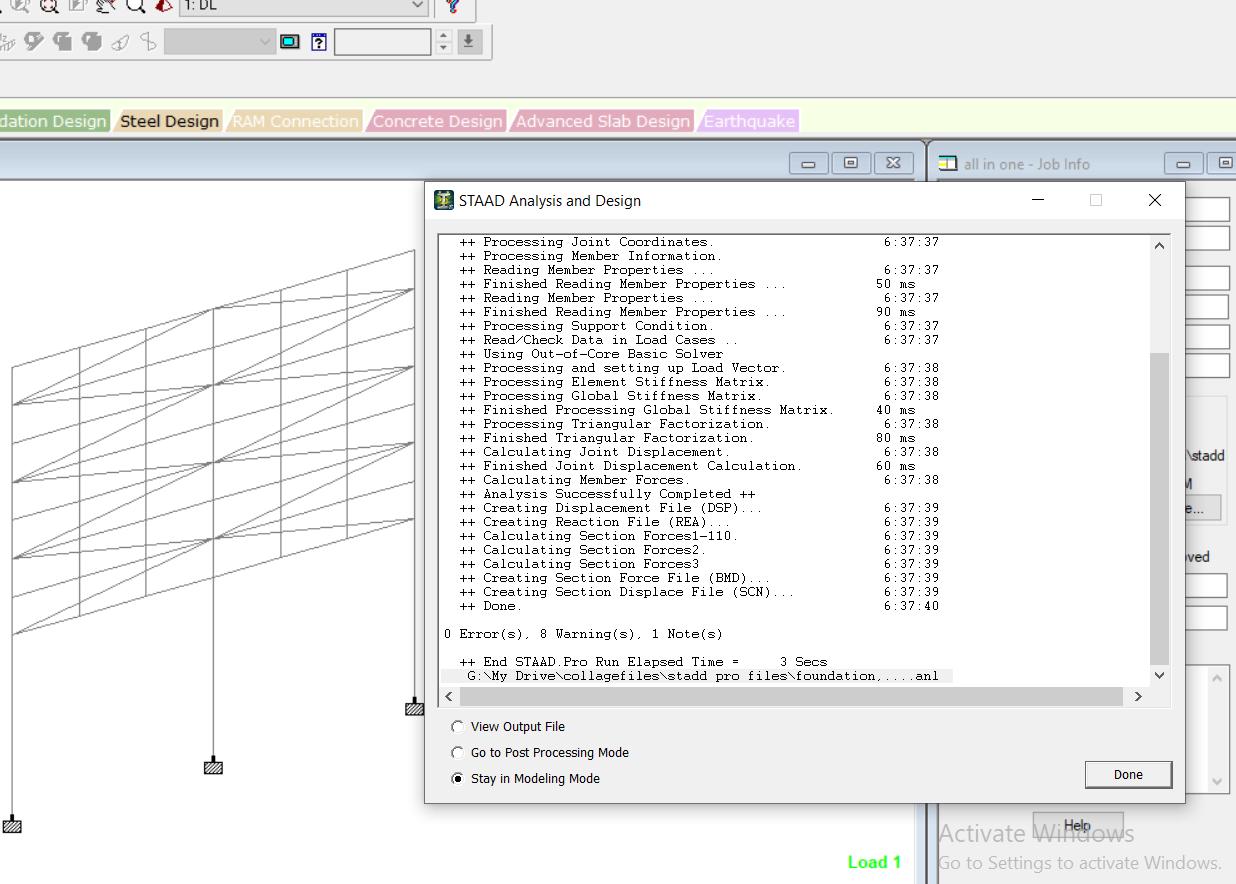Minimize the model view window

pos(808,163)
